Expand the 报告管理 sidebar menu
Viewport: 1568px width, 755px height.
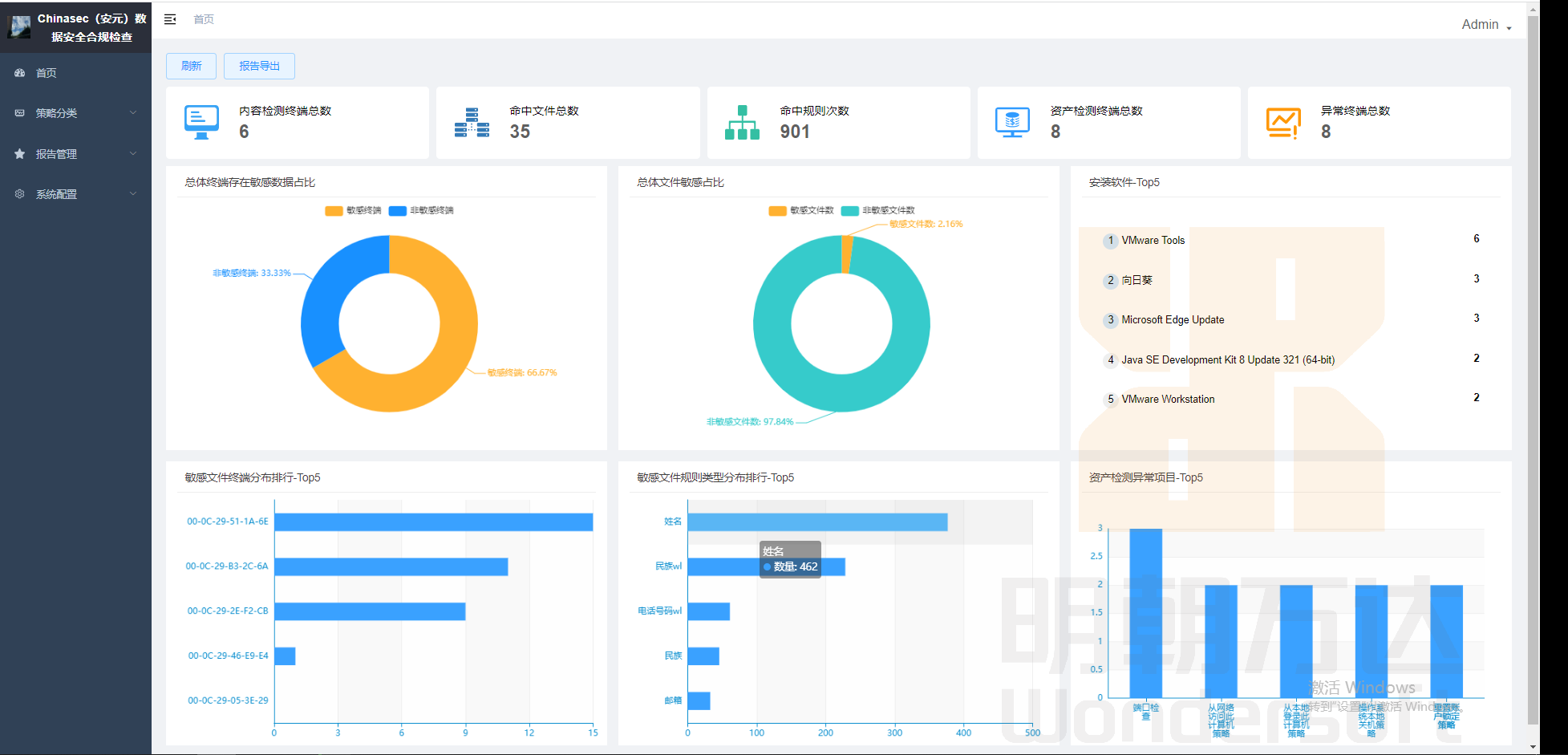75,154
